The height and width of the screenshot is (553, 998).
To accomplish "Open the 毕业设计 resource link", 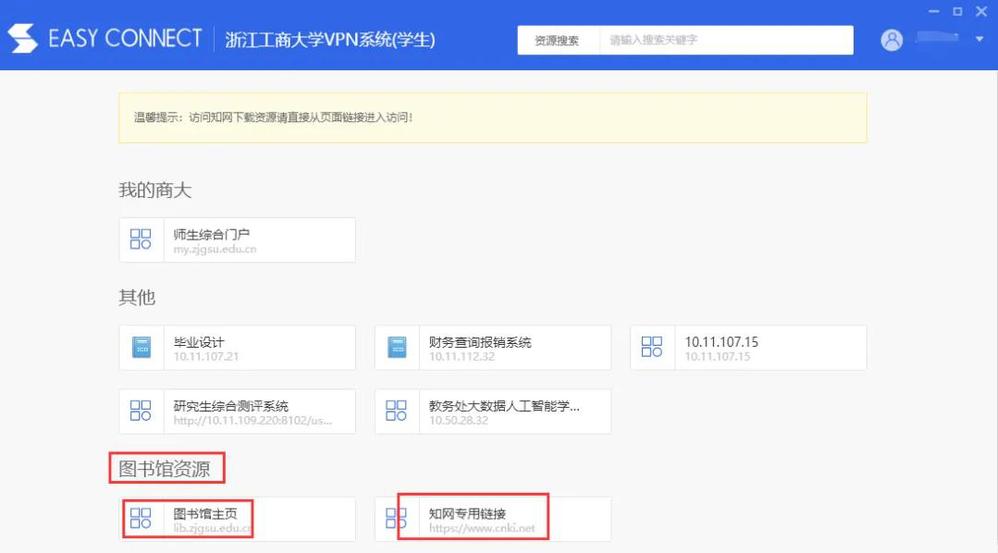I will 199,342.
